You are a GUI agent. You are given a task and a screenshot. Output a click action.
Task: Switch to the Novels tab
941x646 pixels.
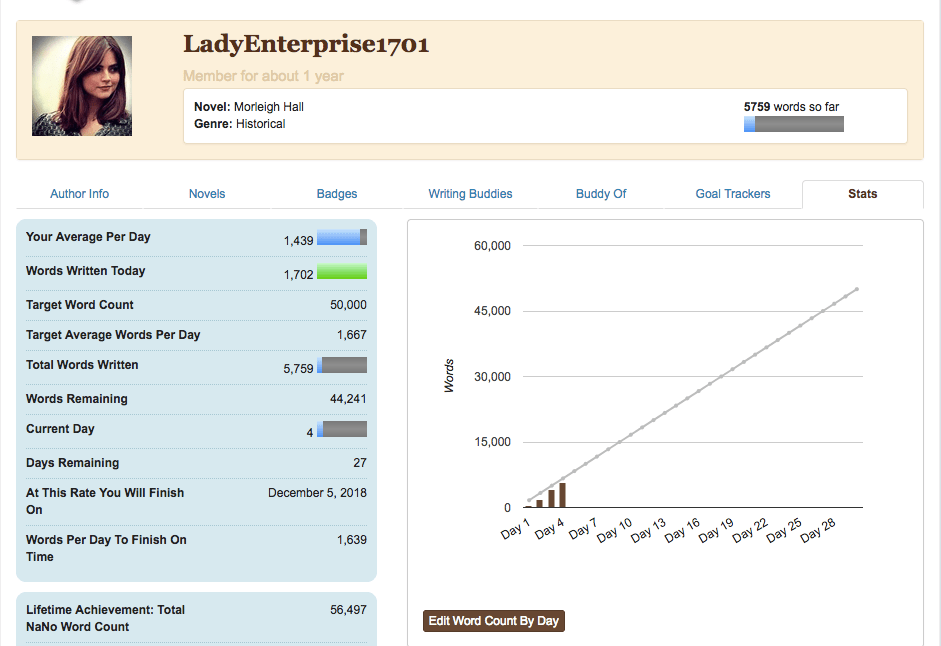207,194
